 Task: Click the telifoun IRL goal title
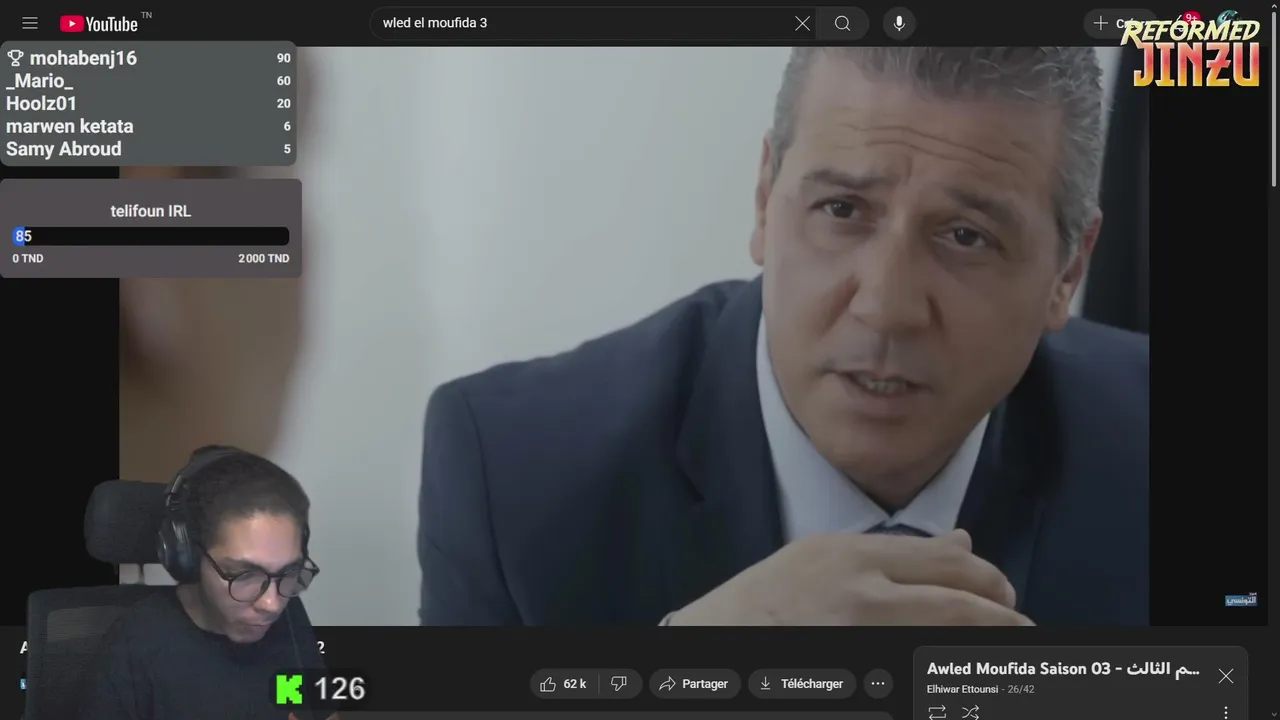click(x=150, y=211)
